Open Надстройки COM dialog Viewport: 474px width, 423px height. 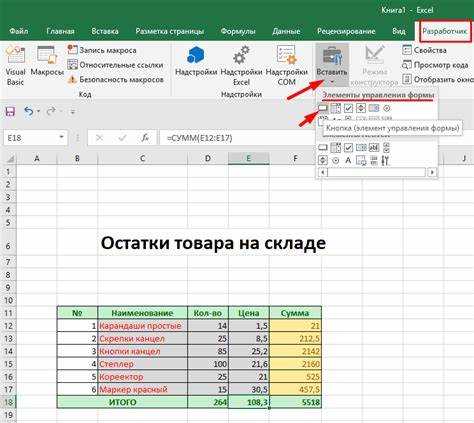286,66
